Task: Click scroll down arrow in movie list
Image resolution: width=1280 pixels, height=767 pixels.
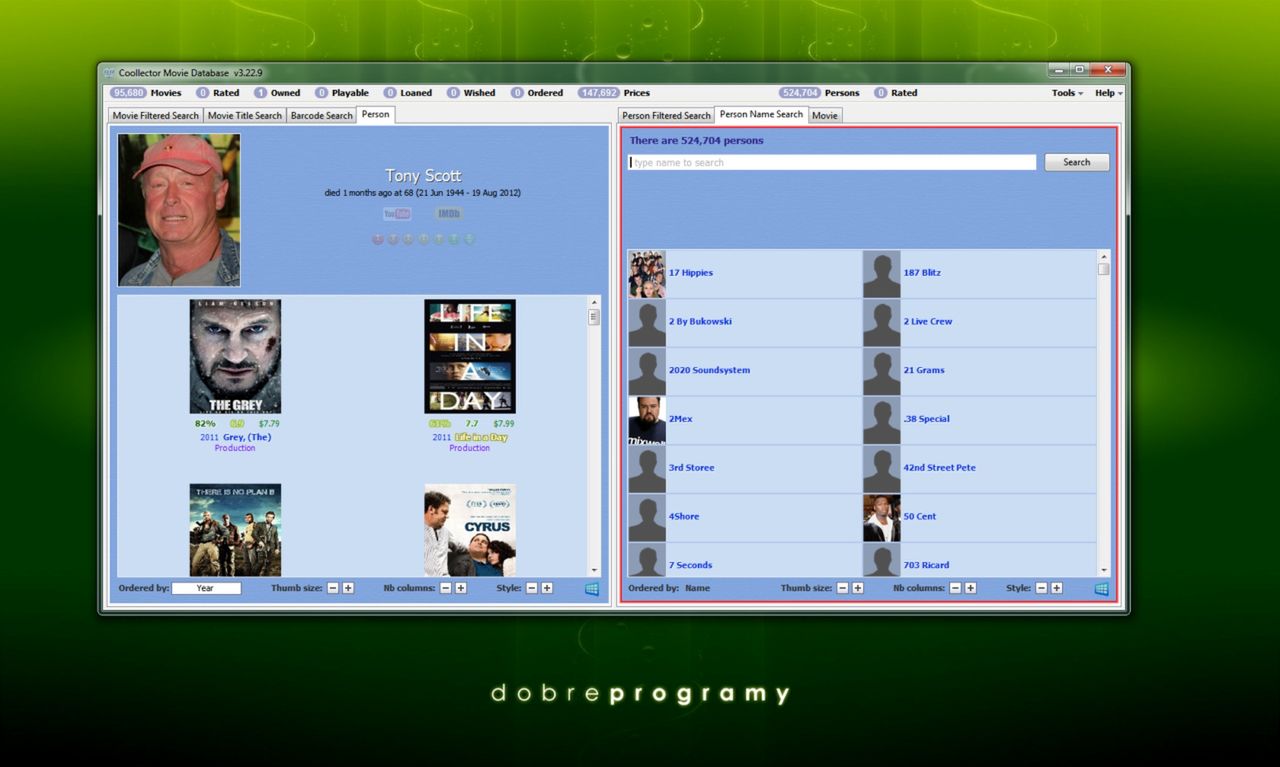Action: click(594, 569)
